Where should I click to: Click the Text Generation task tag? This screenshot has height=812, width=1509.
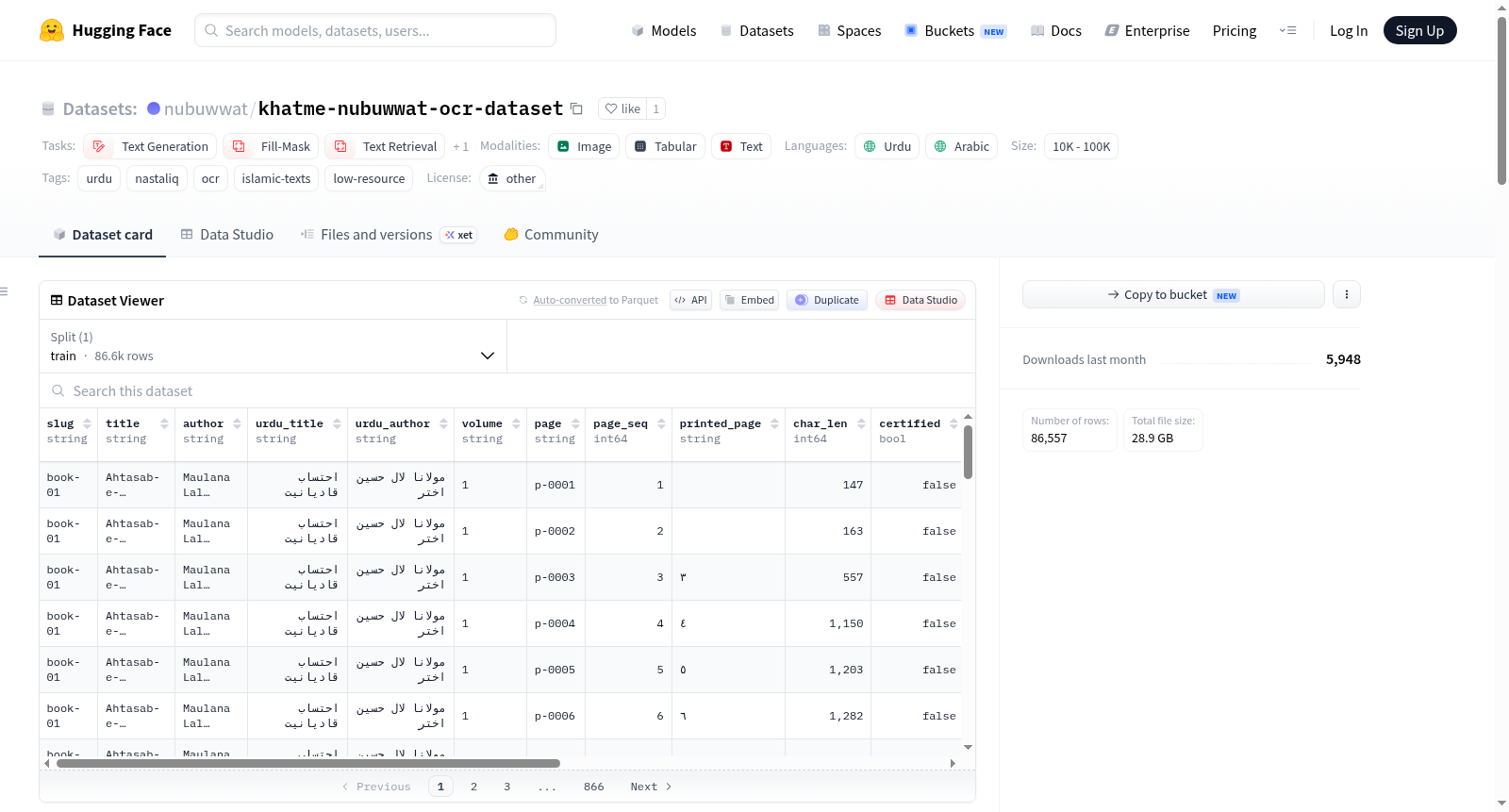150,146
